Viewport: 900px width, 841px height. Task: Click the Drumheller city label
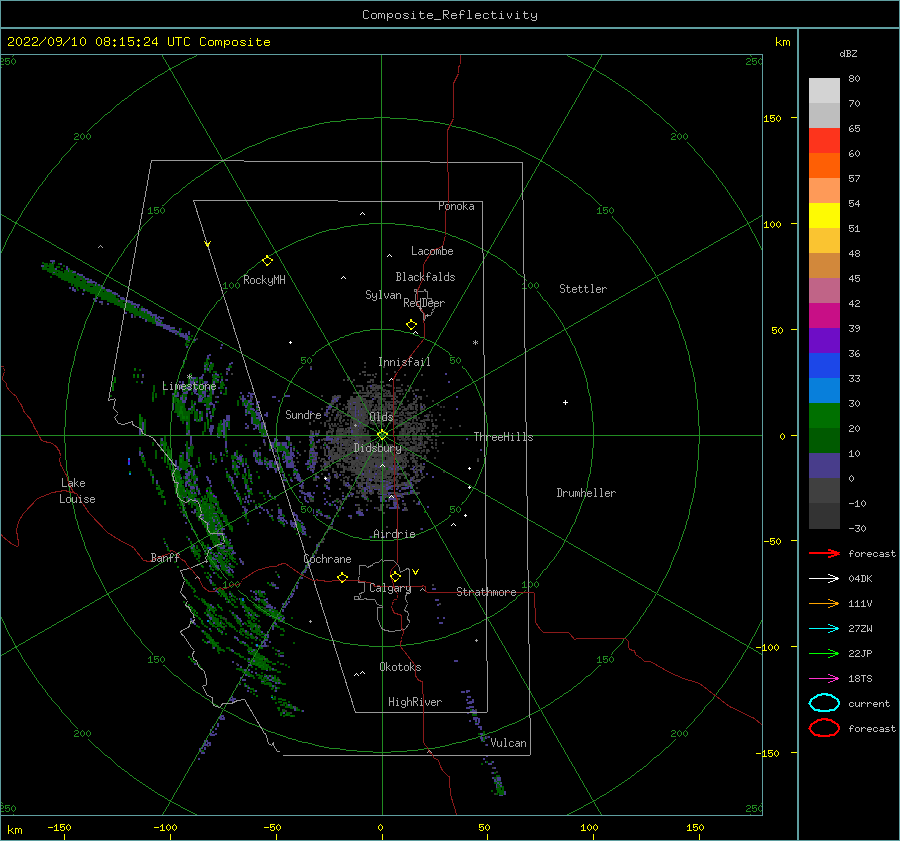(x=586, y=493)
